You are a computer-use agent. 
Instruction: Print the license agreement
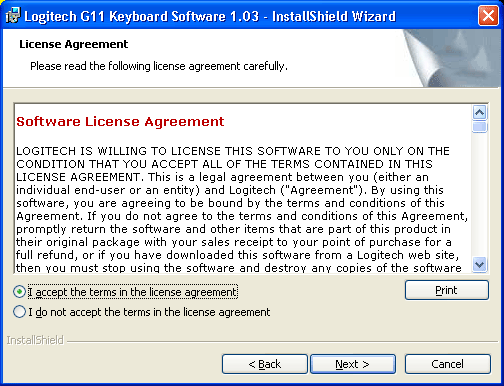pyautogui.click(x=447, y=290)
